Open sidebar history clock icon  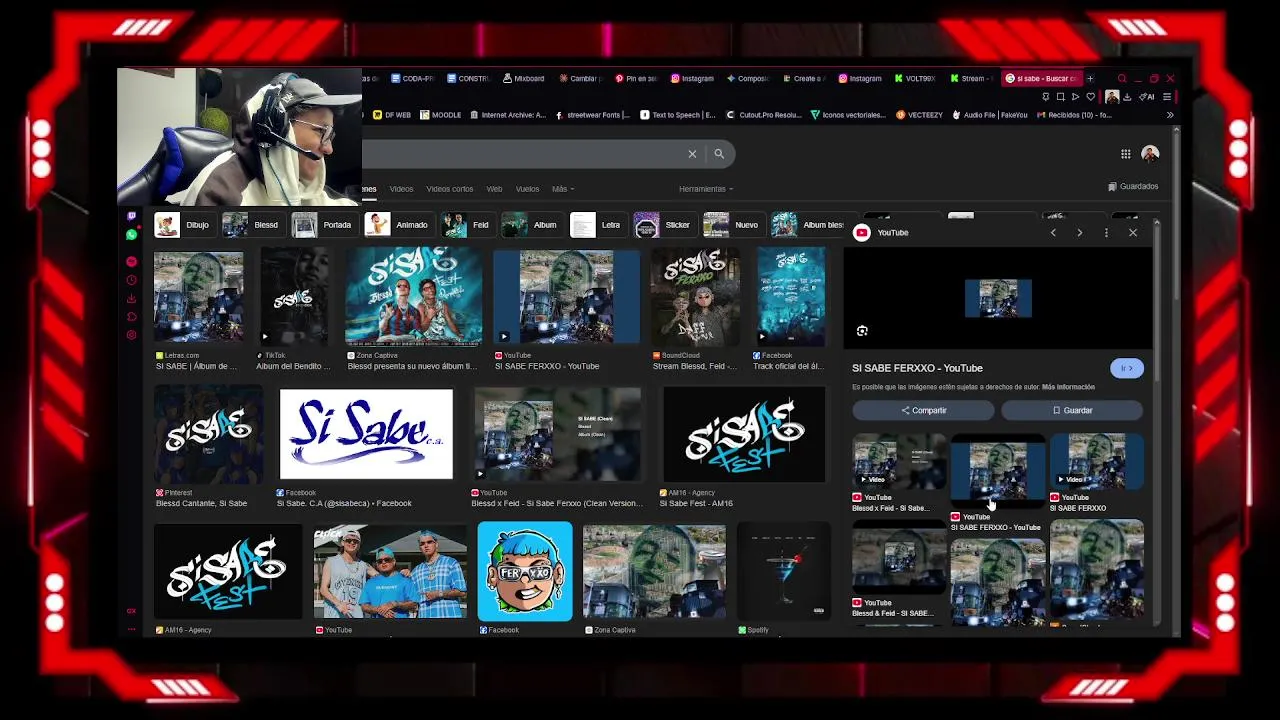coord(131,280)
